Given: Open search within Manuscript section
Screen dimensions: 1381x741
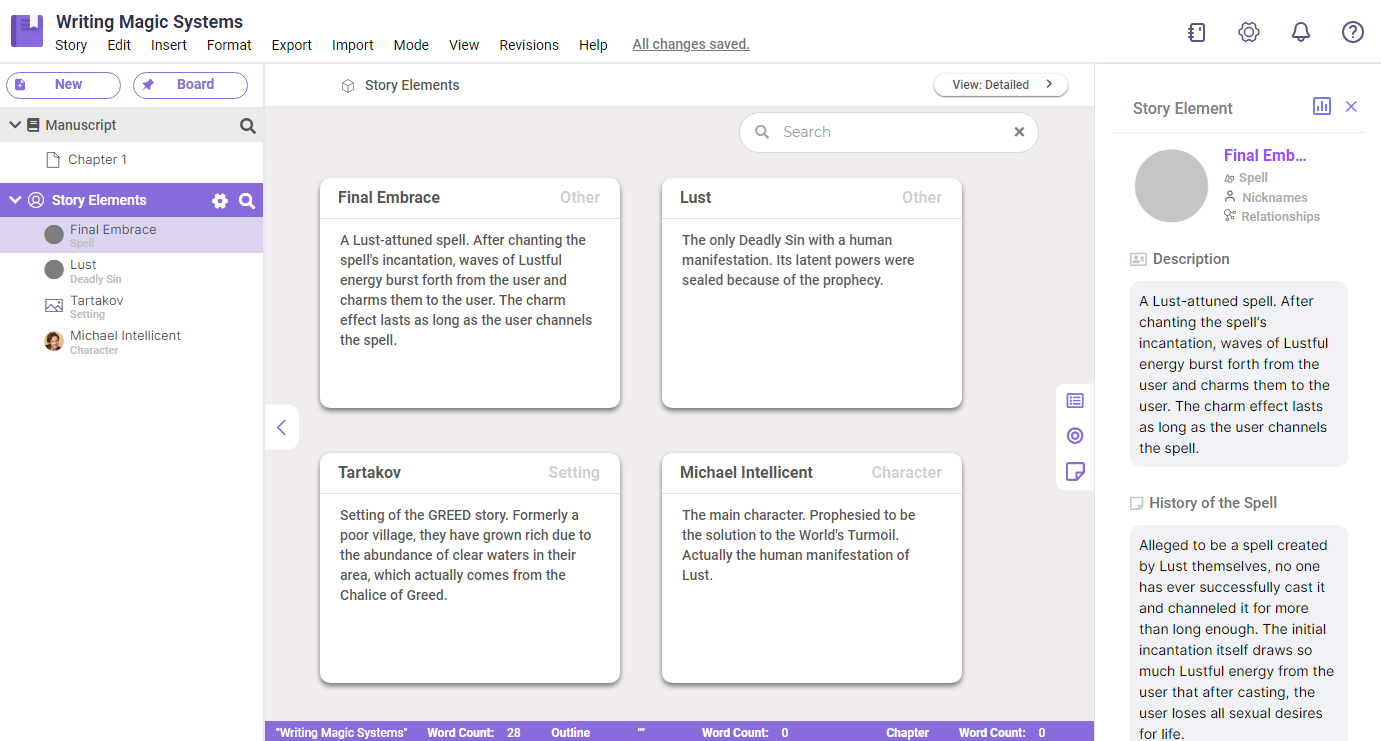Looking at the screenshot, I should [246, 124].
